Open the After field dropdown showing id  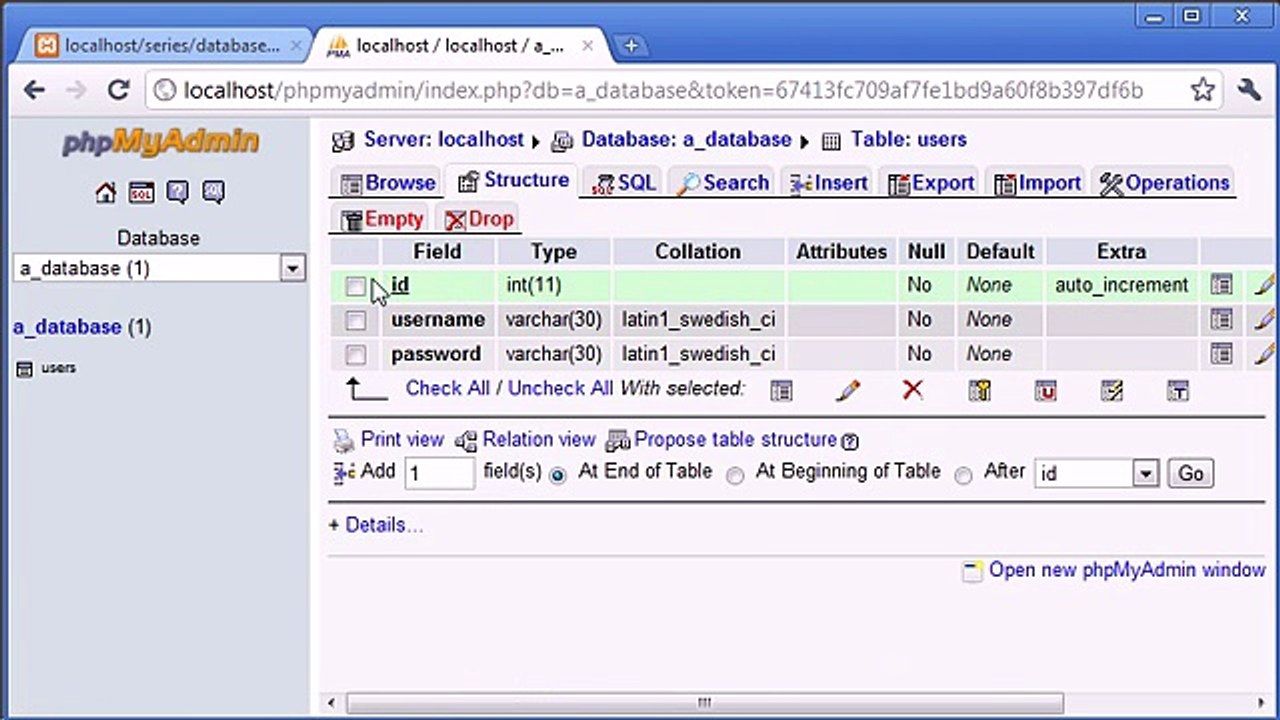coord(1096,473)
